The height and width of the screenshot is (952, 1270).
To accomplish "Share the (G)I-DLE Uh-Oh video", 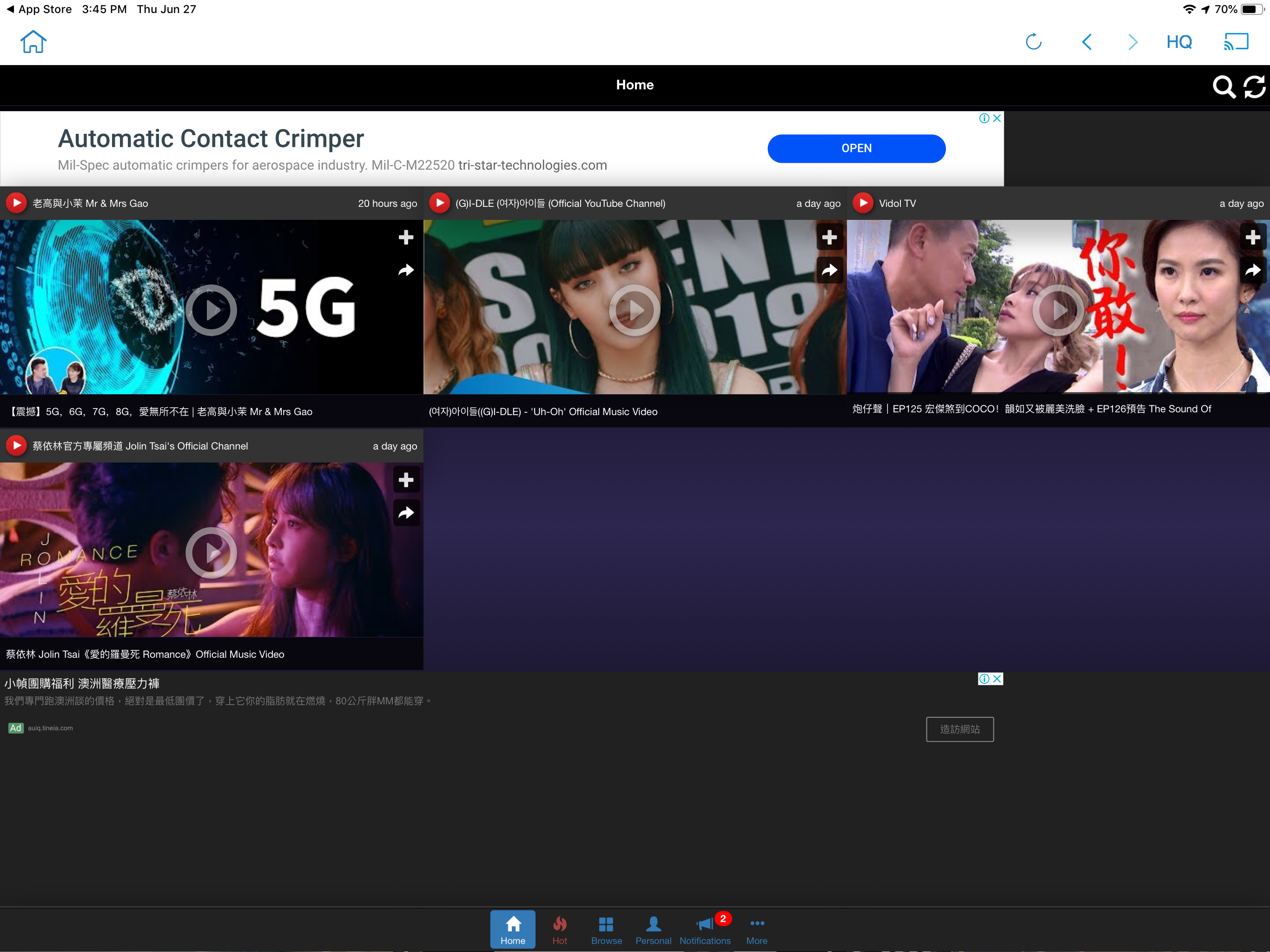I will coord(829,271).
